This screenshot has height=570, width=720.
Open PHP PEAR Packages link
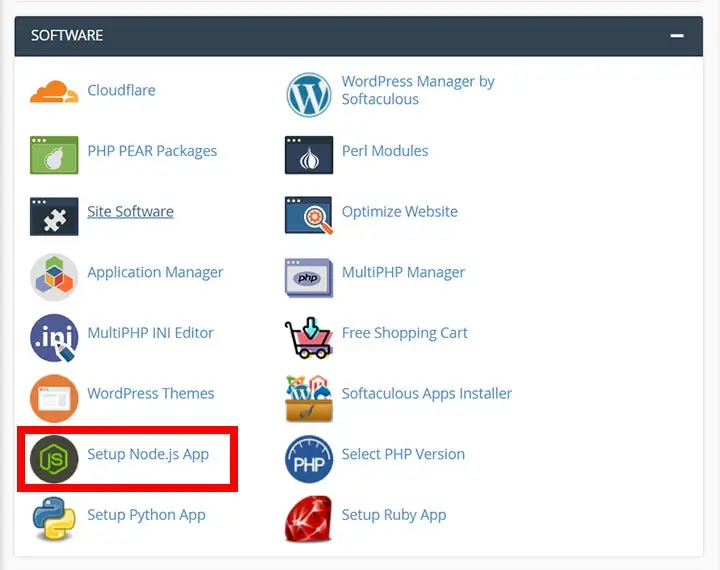152,151
